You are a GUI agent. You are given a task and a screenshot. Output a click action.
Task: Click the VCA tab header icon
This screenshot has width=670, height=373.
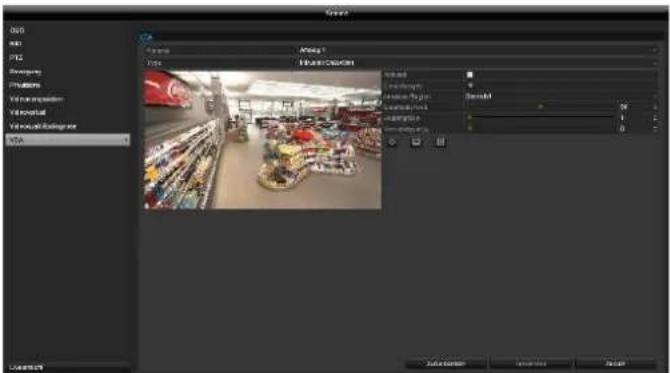(x=146, y=37)
